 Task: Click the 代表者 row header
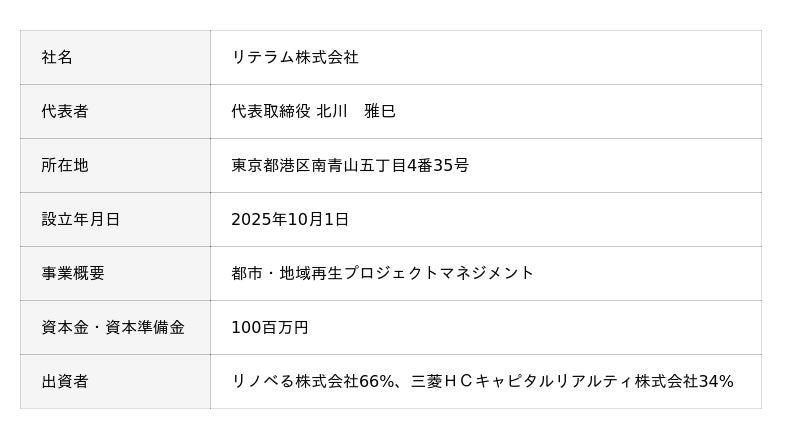pos(65,112)
